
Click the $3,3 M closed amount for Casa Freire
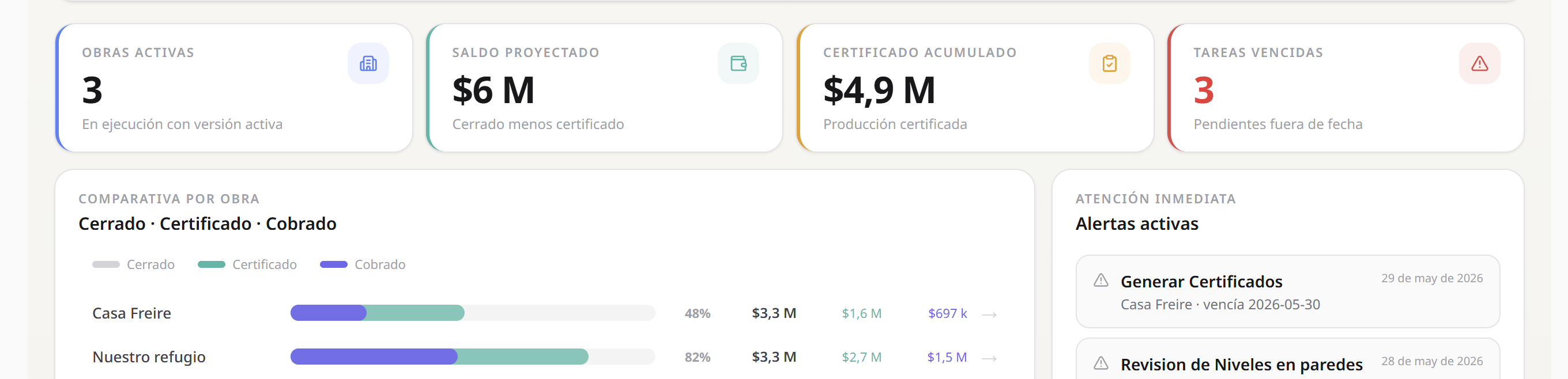pos(774,313)
